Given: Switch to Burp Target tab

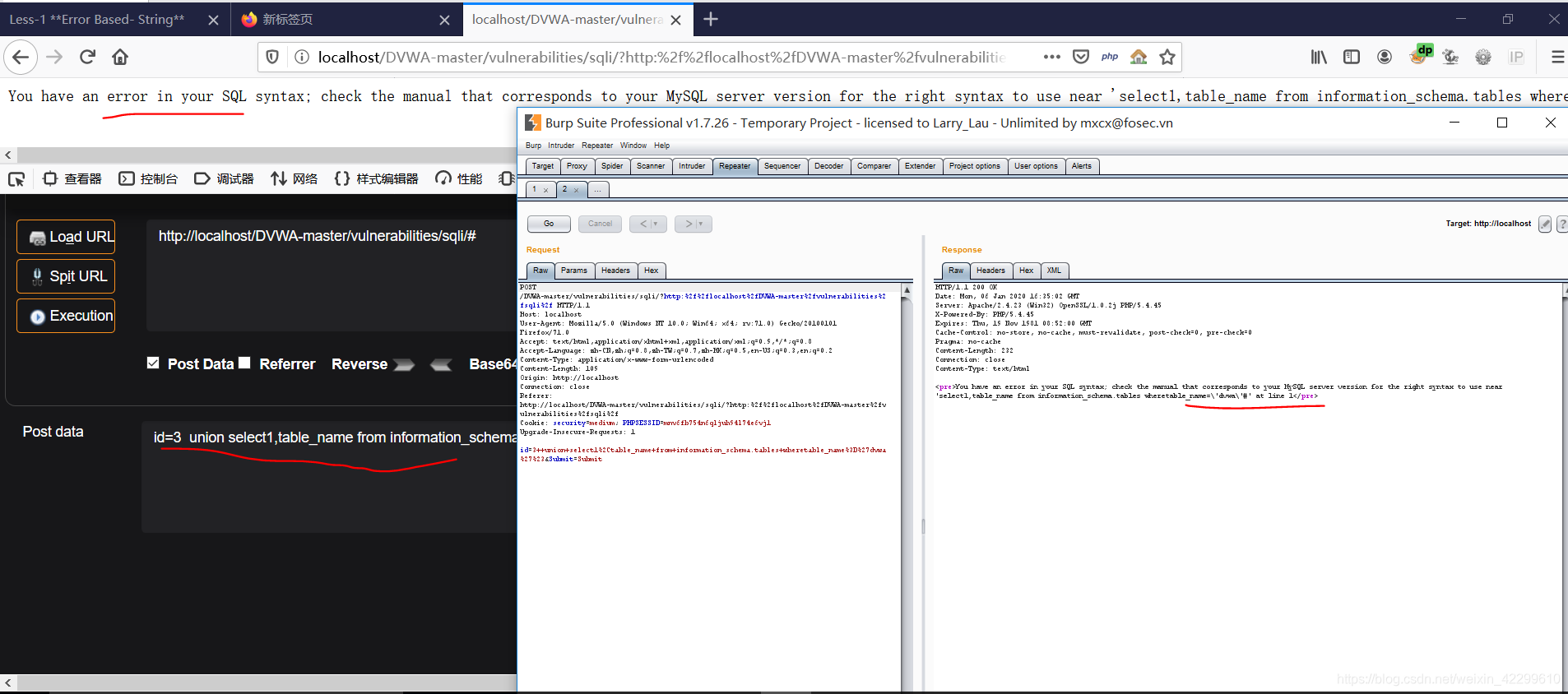Looking at the screenshot, I should coord(543,166).
